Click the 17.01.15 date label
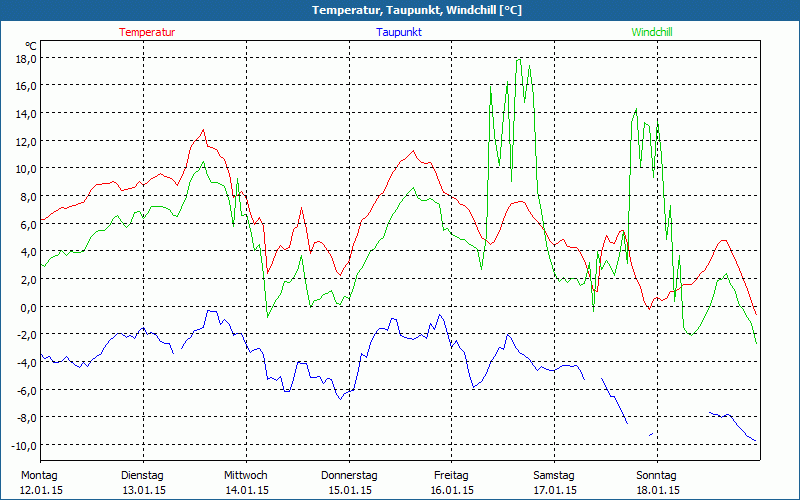 pyautogui.click(x=555, y=490)
